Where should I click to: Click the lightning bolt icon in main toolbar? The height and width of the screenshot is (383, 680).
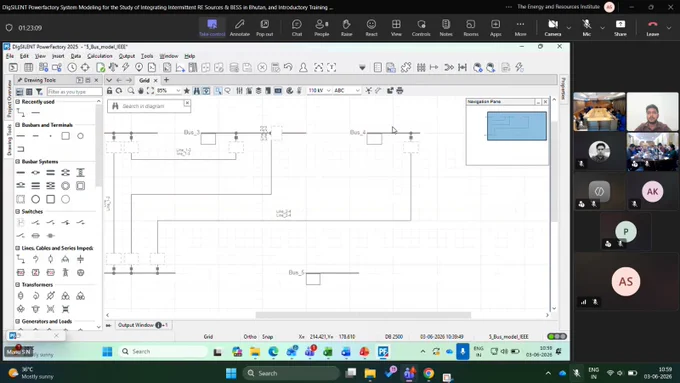(x=126, y=67)
